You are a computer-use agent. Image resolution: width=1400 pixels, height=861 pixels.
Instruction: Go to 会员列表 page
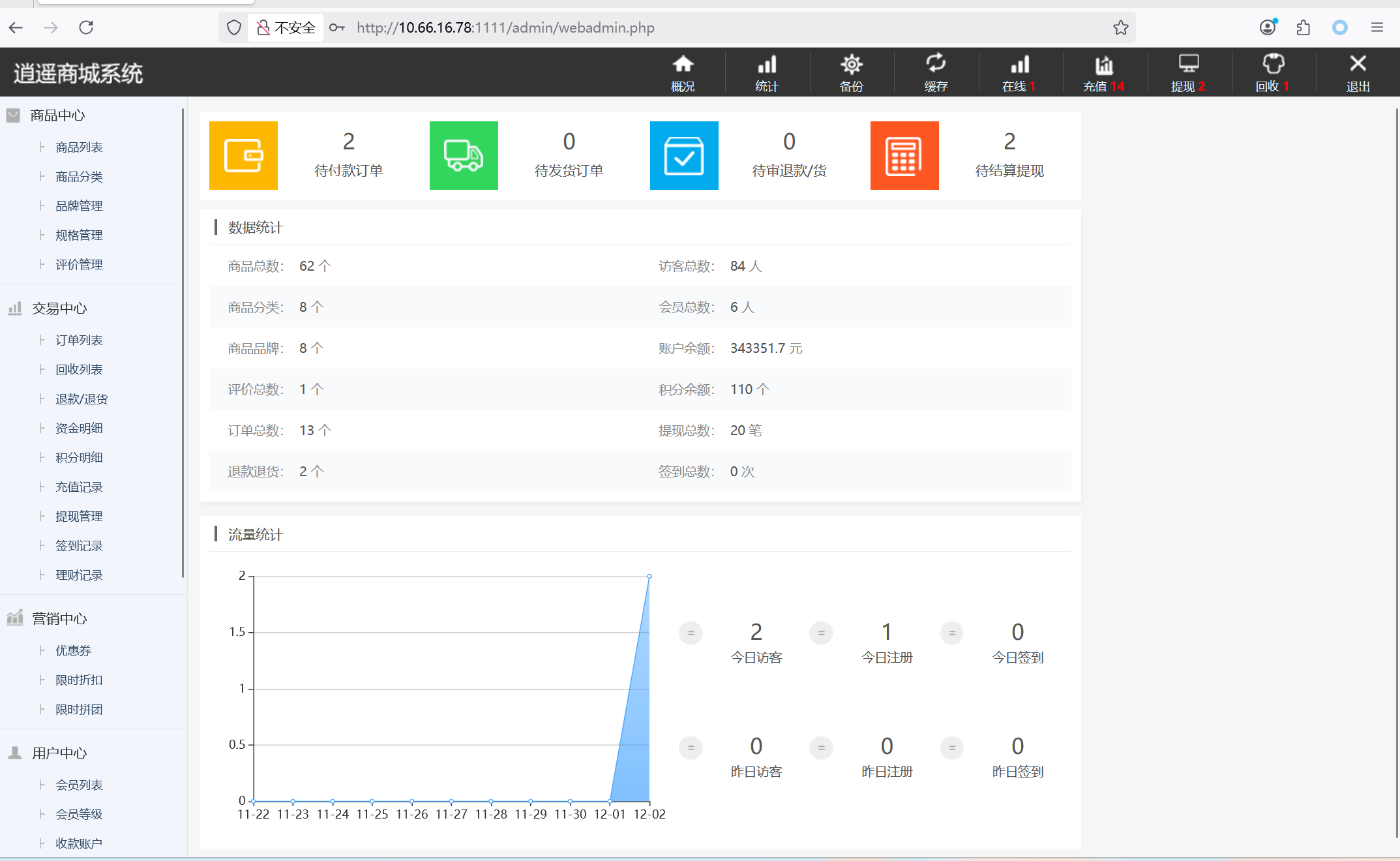(x=79, y=785)
